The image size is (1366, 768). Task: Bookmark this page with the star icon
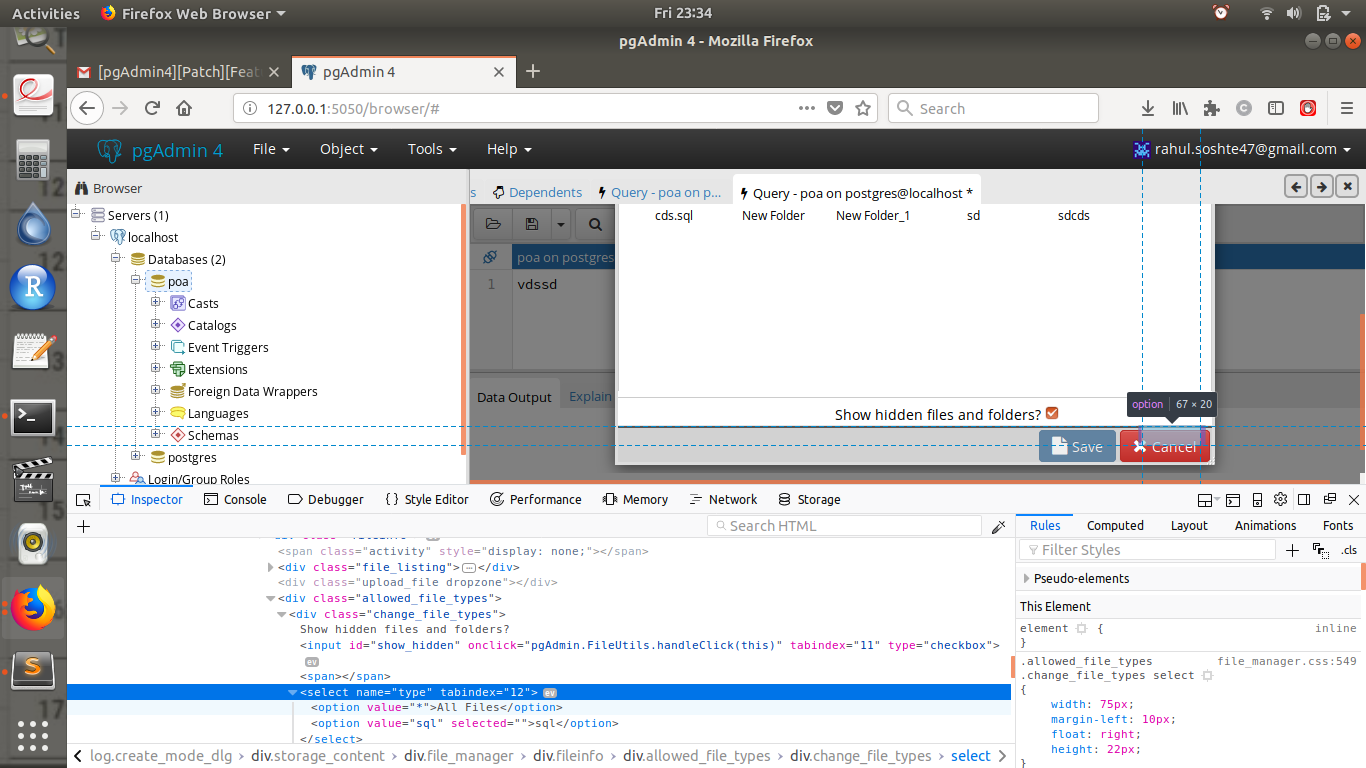tap(863, 109)
